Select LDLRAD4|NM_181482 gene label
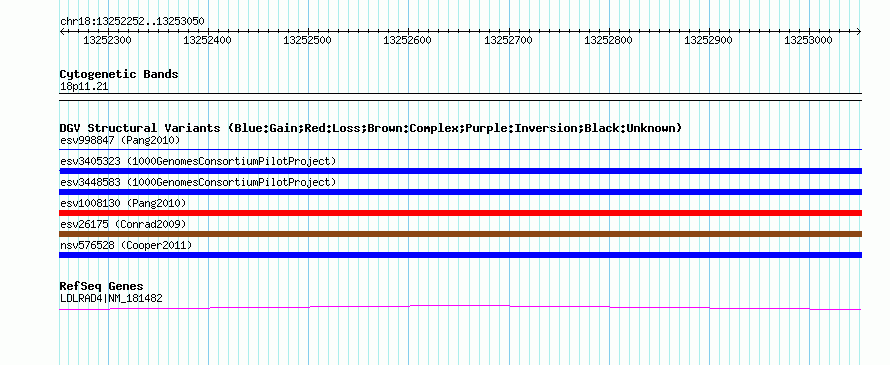Screen dimensions: 890x365 click(111, 298)
